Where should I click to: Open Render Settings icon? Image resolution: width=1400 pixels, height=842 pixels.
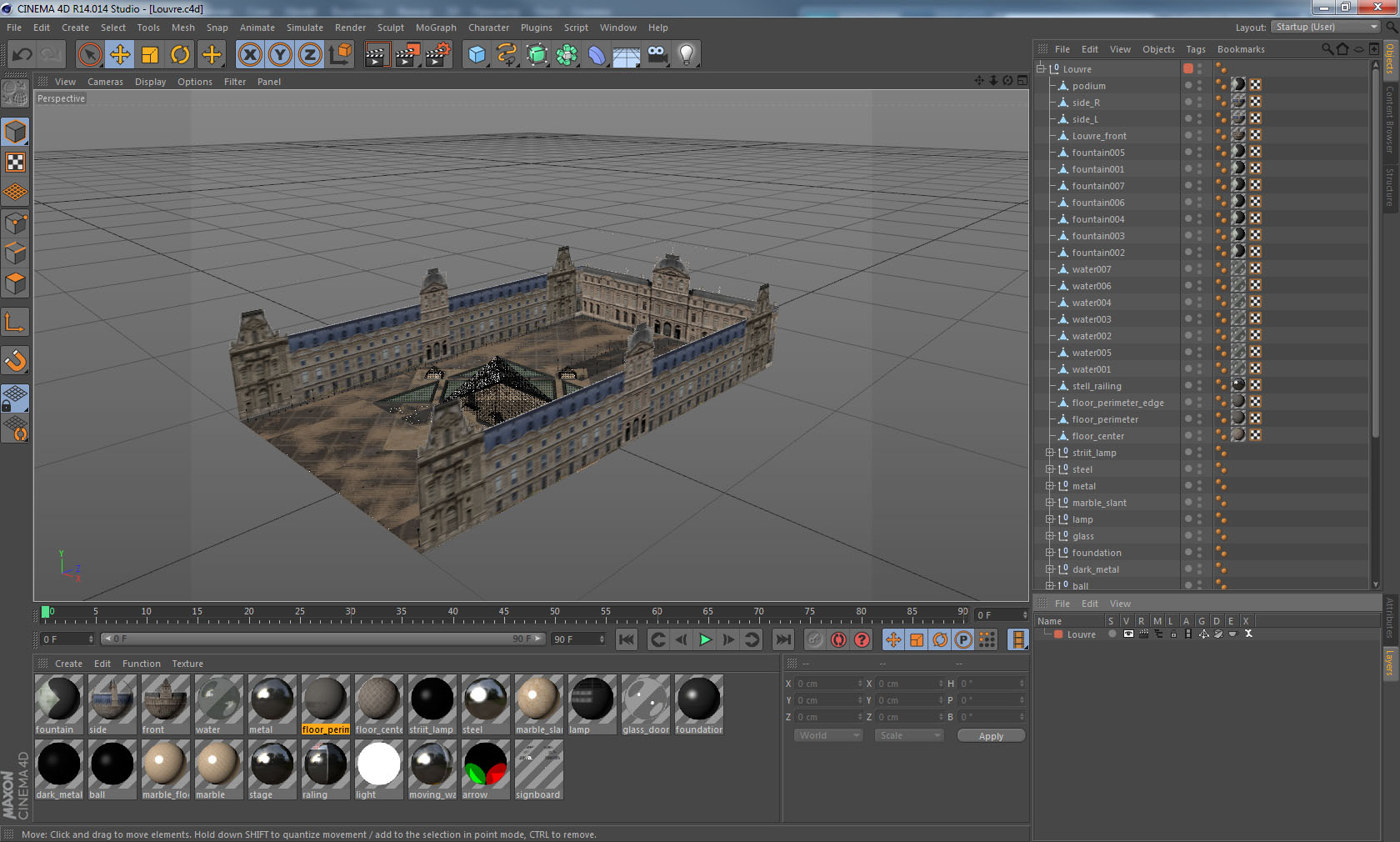pos(437,55)
